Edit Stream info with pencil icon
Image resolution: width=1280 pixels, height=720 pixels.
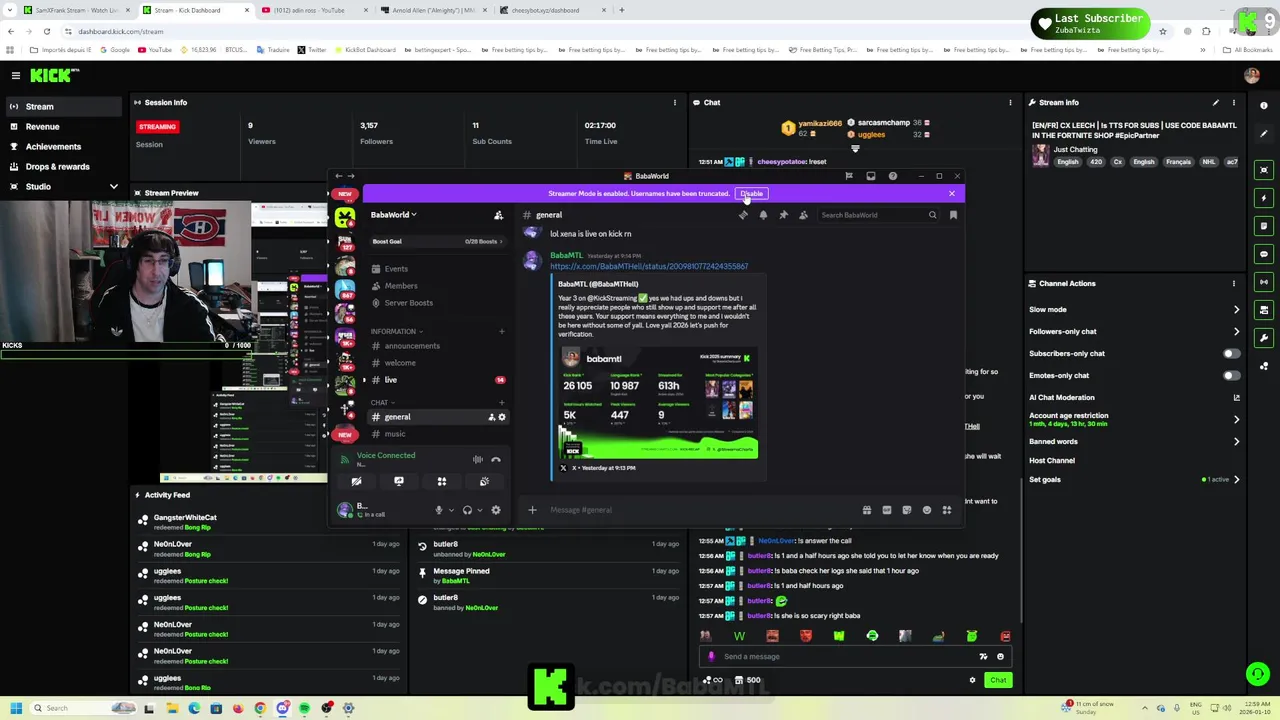coord(1215,103)
